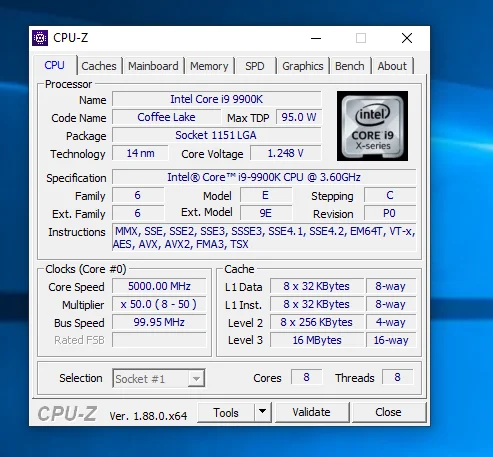The height and width of the screenshot is (457, 493).
Task: Expand the Tools dropdown arrow
Action: pos(263,412)
